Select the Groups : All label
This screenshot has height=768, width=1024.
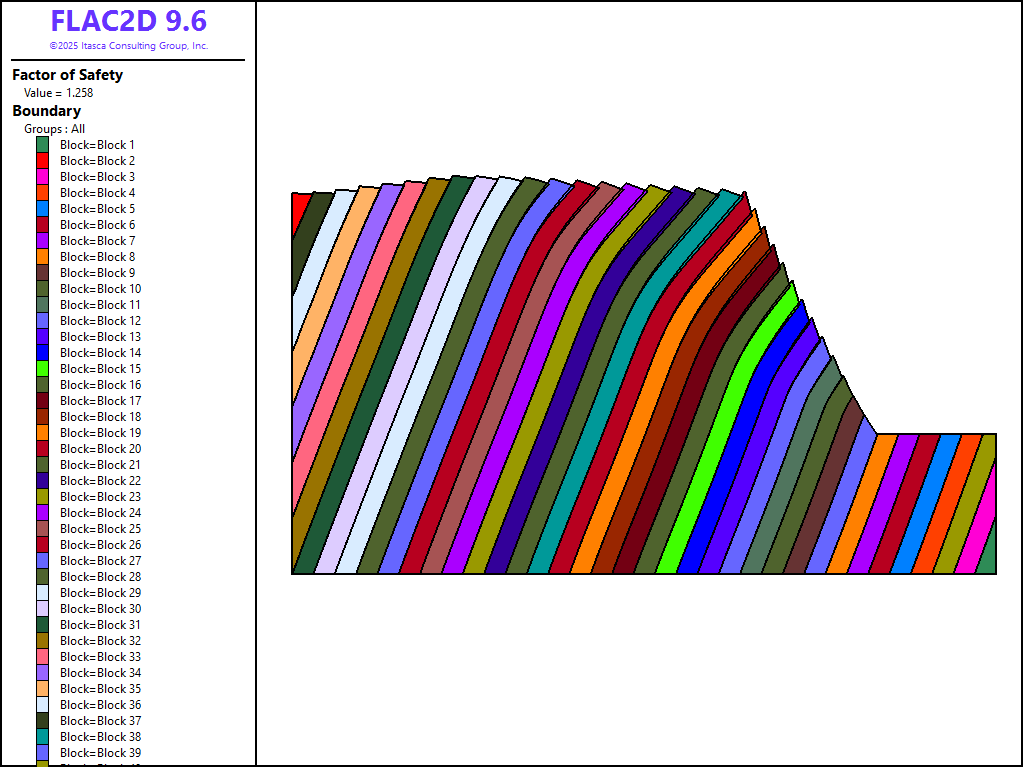point(54,129)
